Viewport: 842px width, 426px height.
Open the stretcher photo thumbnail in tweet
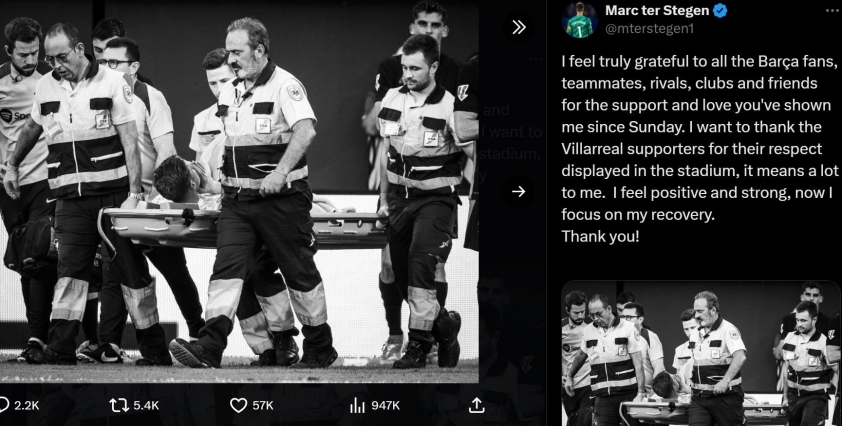pos(701,353)
